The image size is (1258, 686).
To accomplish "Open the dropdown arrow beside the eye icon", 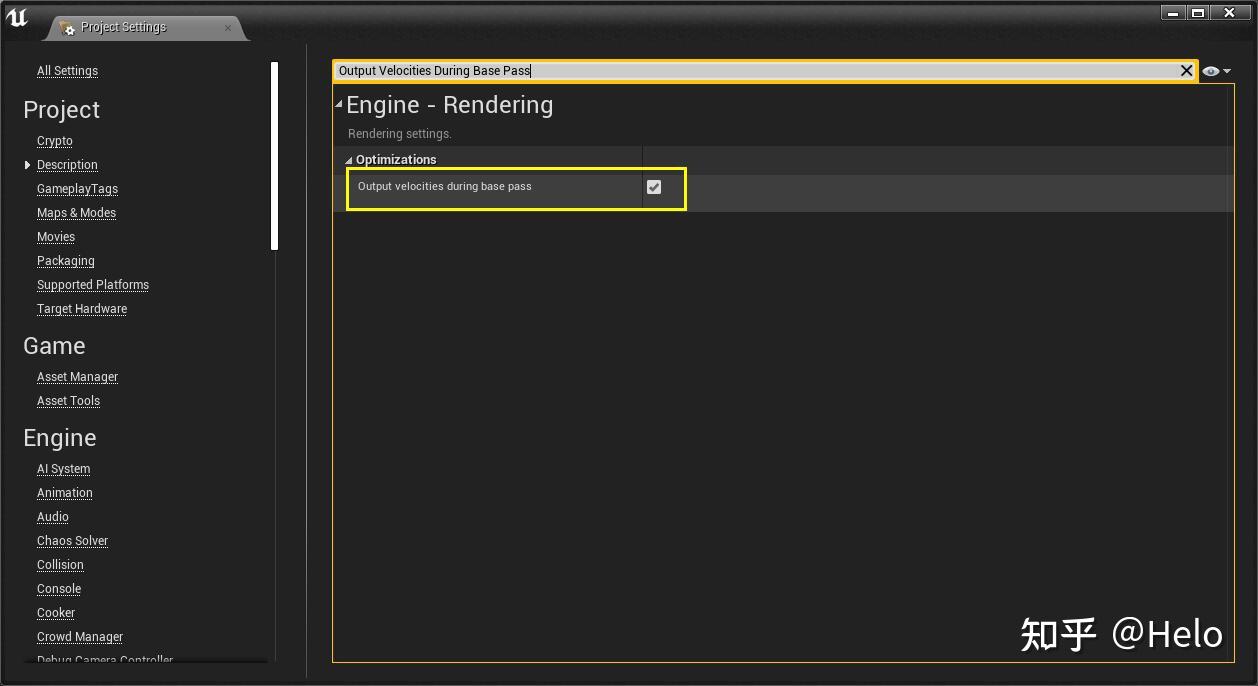I will (x=1227, y=71).
